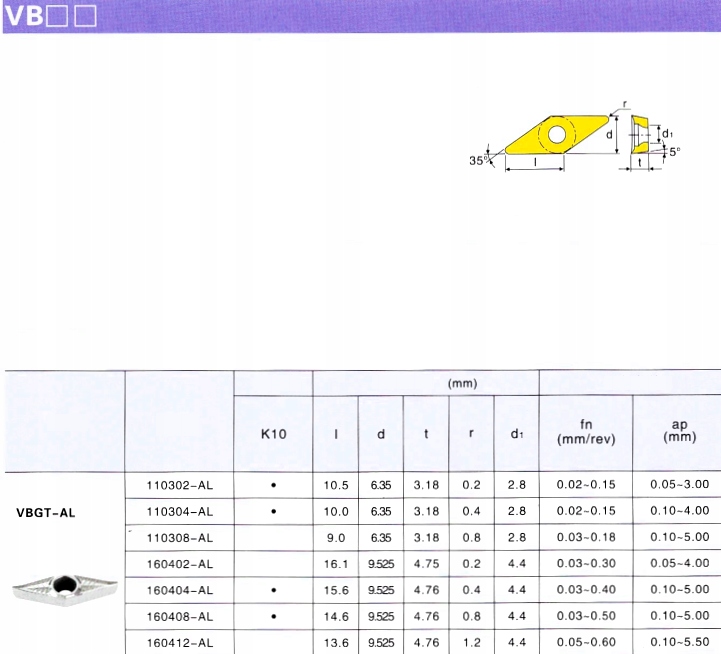This screenshot has height=654, width=721.
Task: Select the VBGT-AL series label
Action: click(x=46, y=512)
